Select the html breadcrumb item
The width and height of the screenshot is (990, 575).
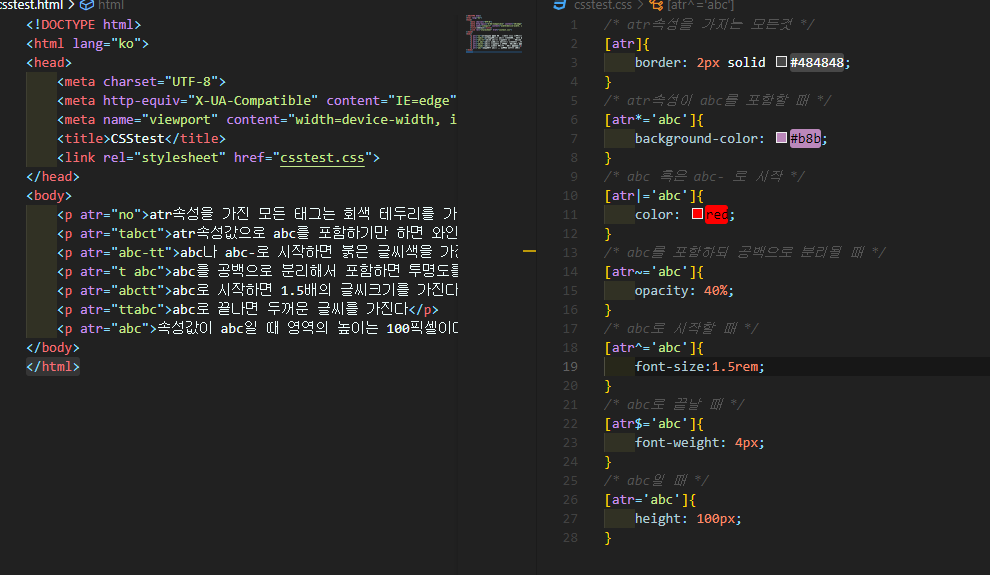tap(111, 5)
